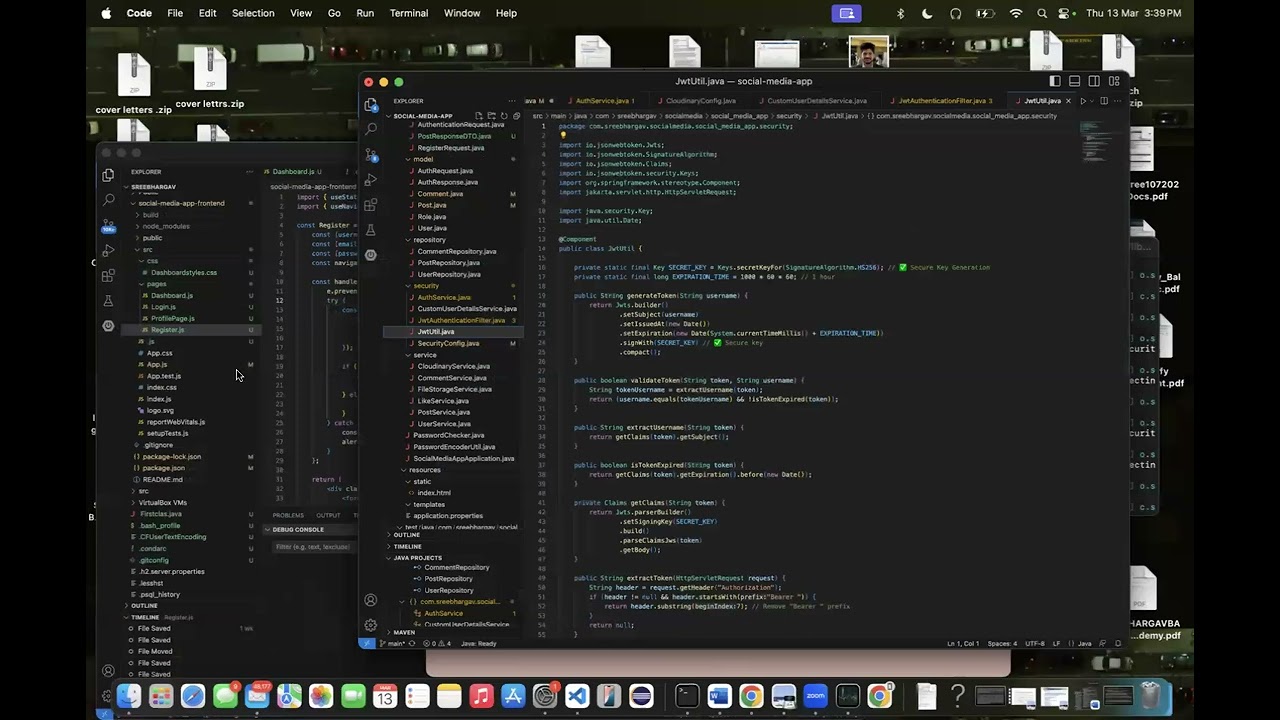Screen dimensions: 1280x720
Task: Switch to CloudinaryConfig.java editor tab
Action: (699, 101)
